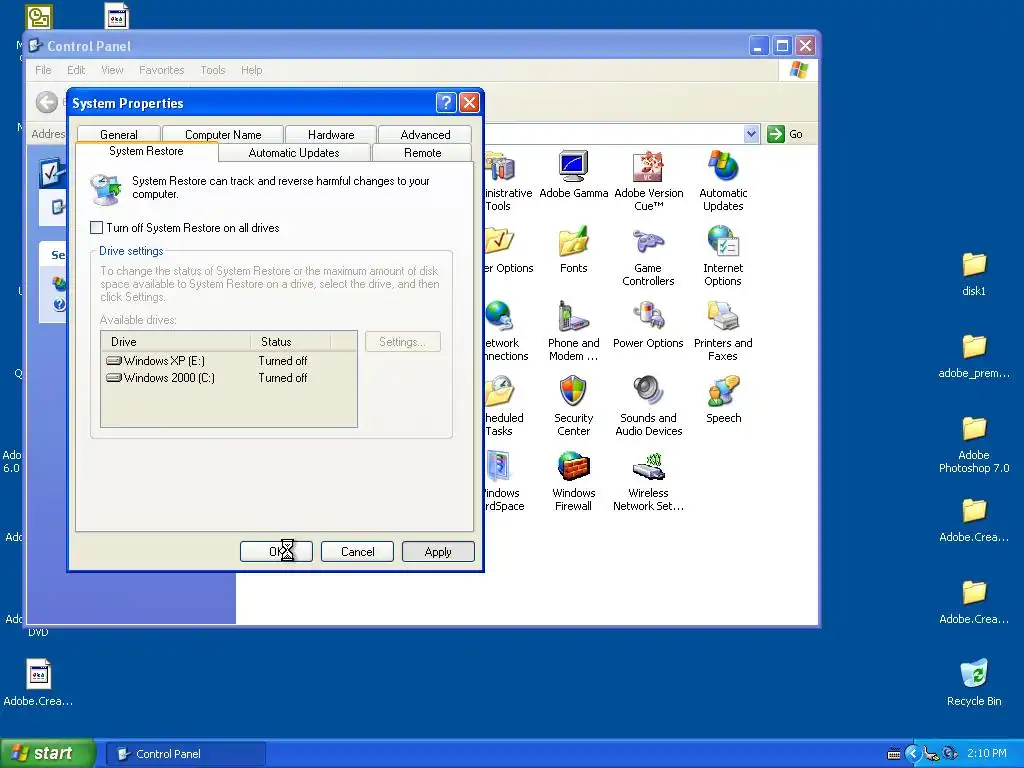Click the Control Panel taskbar button
1024x768 pixels.
pyautogui.click(x=186, y=754)
